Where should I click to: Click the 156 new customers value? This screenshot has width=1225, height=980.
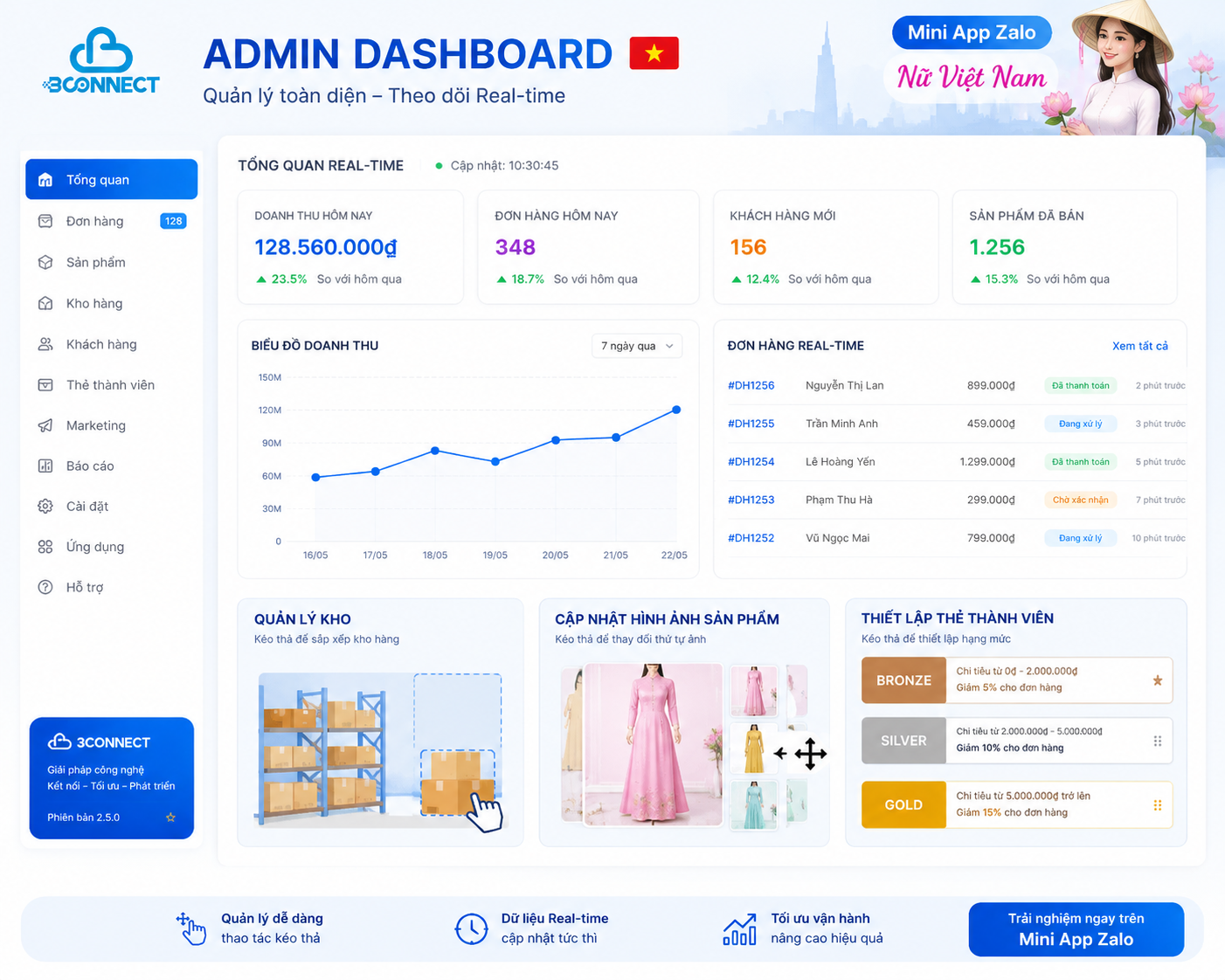[748, 247]
